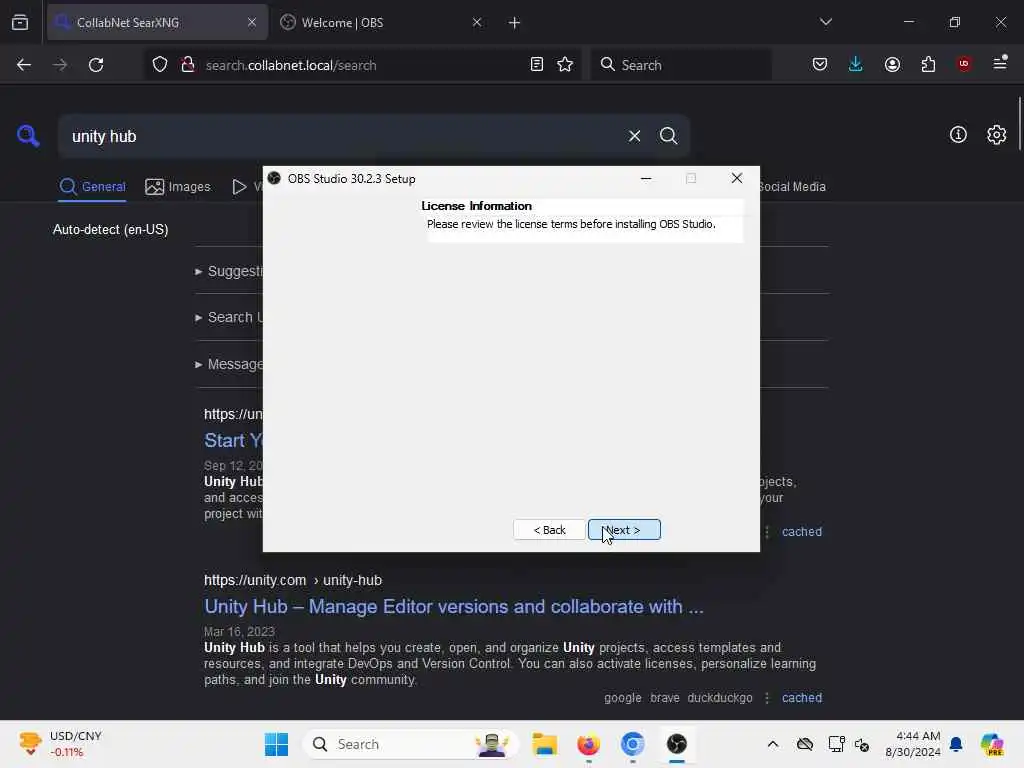Go back to previous page
The width and height of the screenshot is (1024, 768).
(x=24, y=65)
